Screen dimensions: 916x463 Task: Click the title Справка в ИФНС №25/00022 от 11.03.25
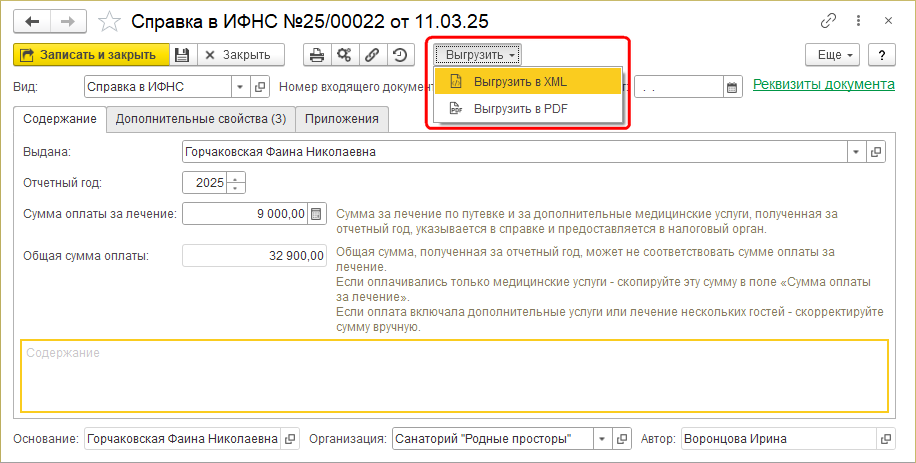(310, 22)
